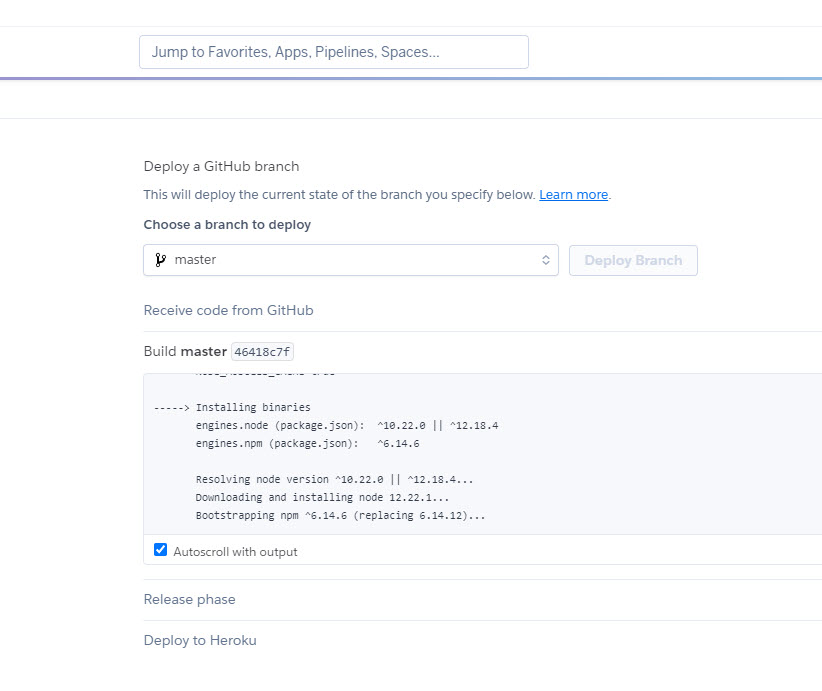This screenshot has width=822, height=691.
Task: Click the Autoscroll with output label
Action: [x=235, y=552]
